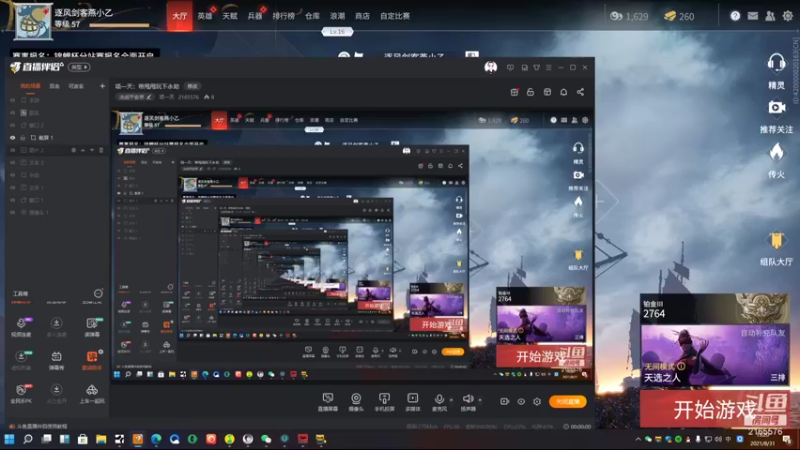
Task: Expand the mode pill next to the 直播伴侣 logo
Action: pos(80,67)
